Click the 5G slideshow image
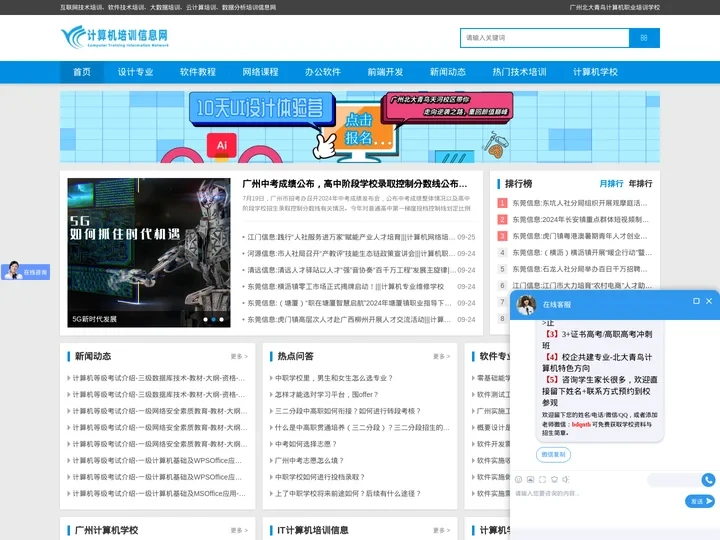 (x=149, y=253)
